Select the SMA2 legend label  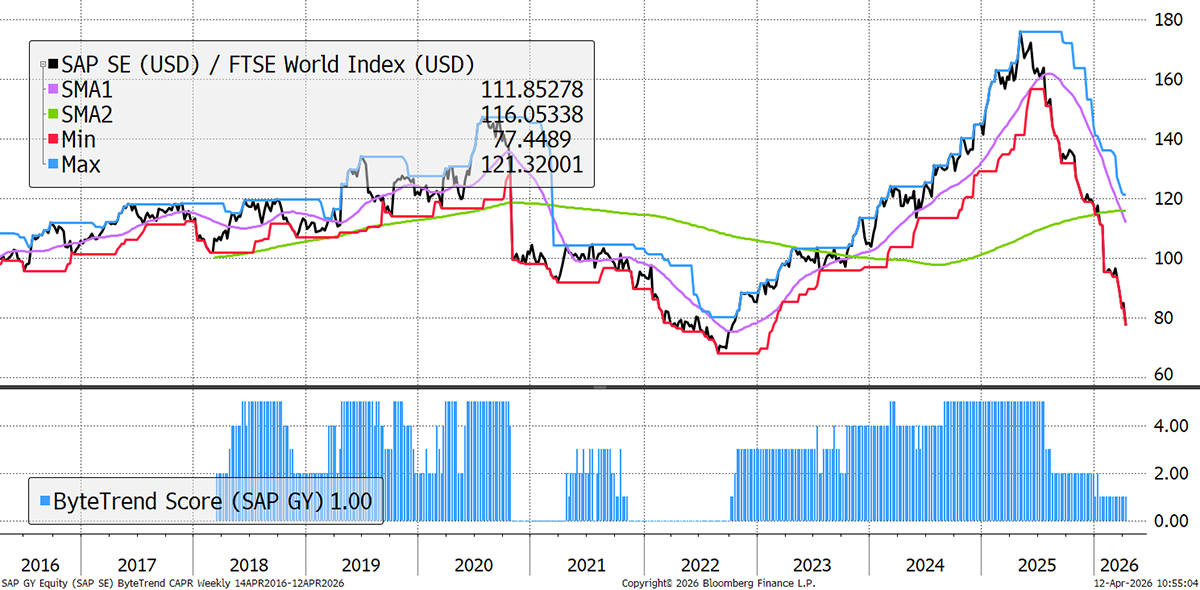(x=88, y=115)
